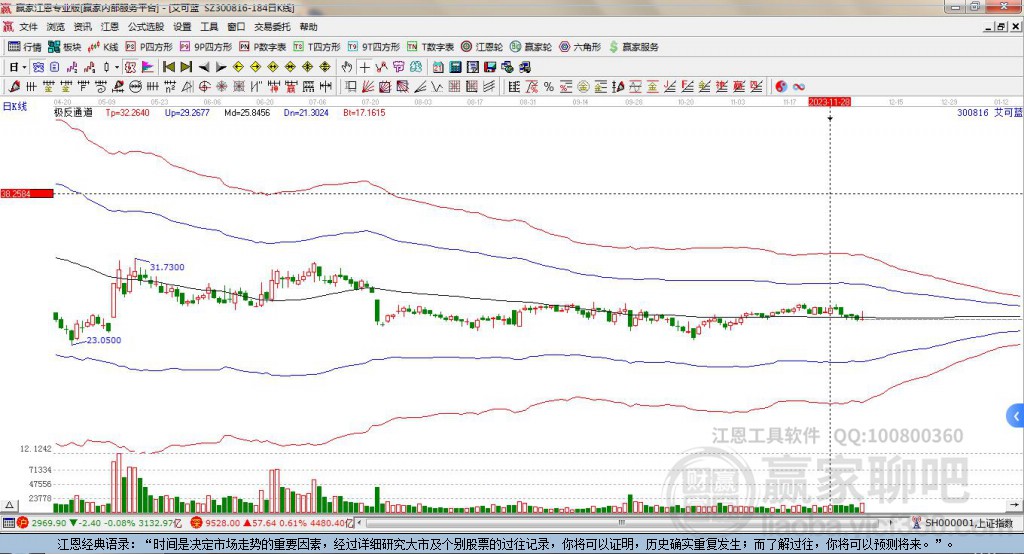Open the 公式选股 menu
This screenshot has width=1024, height=554.
[x=146, y=27]
